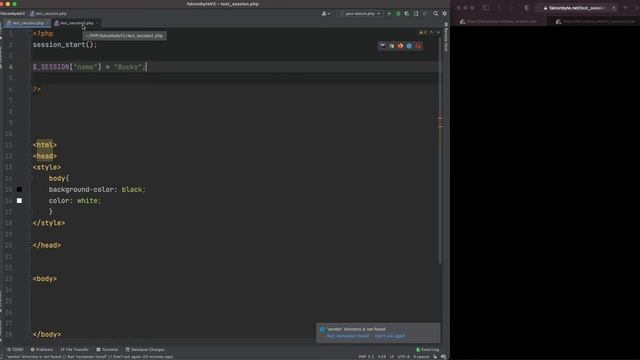Open a new tab with Safari plus icon
Viewport: 640px width, 360px height.
626,8
